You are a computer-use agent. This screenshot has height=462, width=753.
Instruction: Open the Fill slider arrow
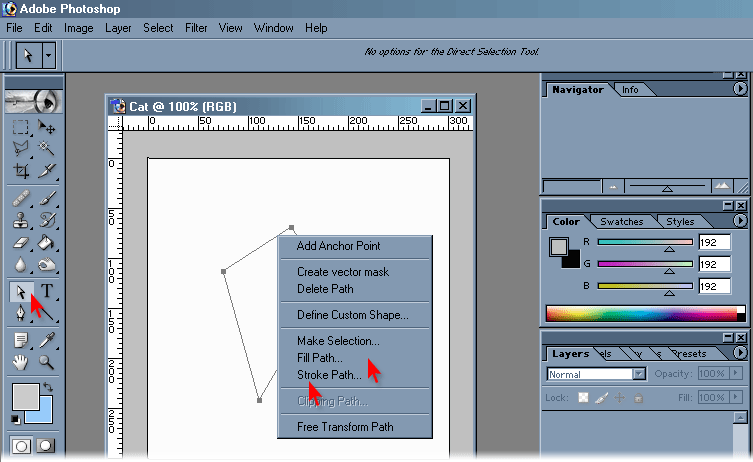(735, 397)
